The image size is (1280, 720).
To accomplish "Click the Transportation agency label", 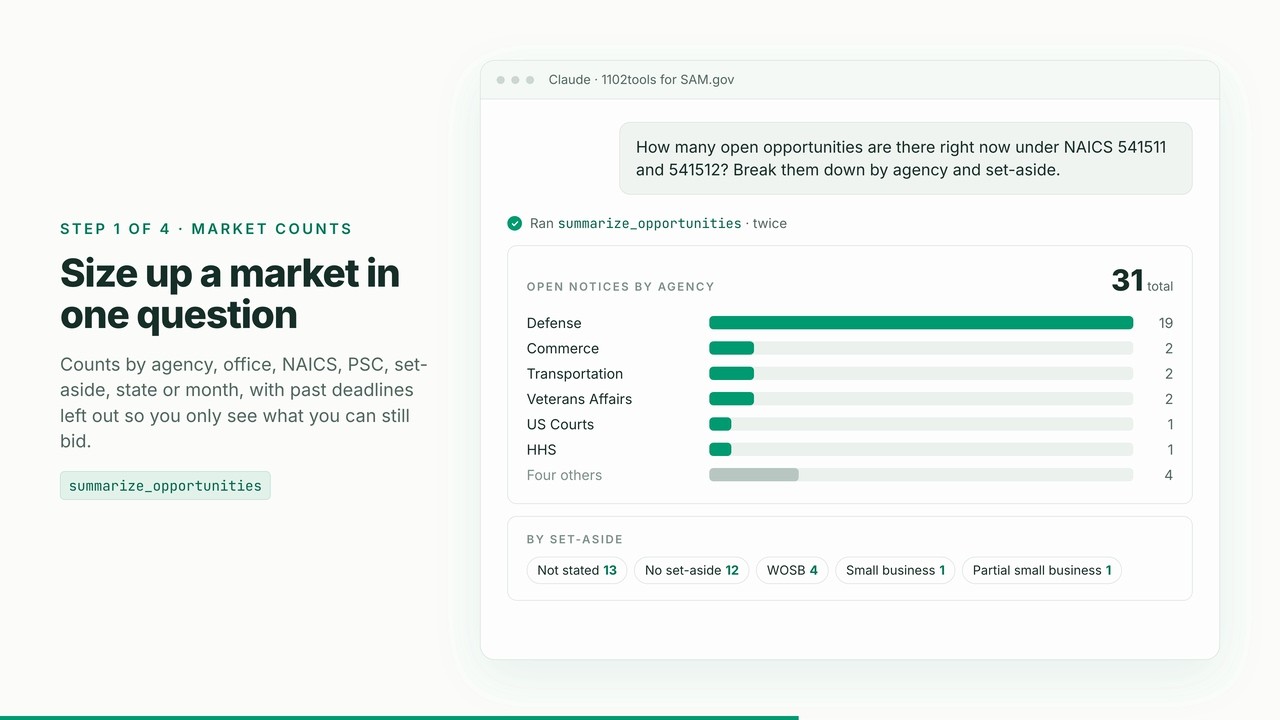I will [x=575, y=374].
